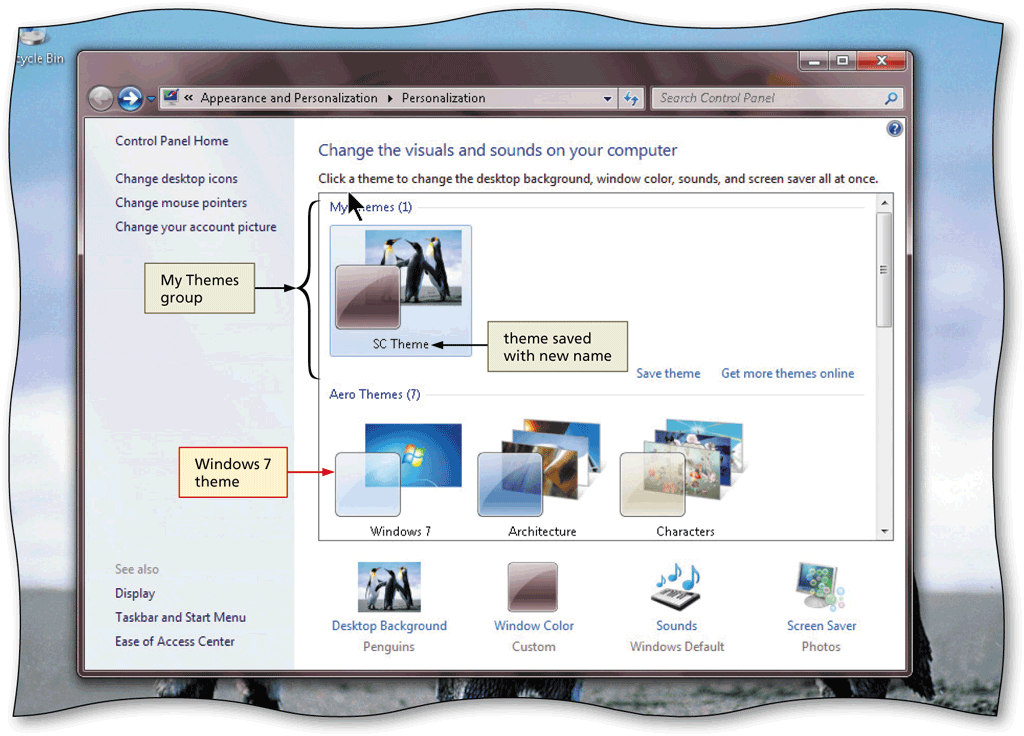Open the Sounds music notes icon
The image size is (1024, 736).
pos(677,586)
